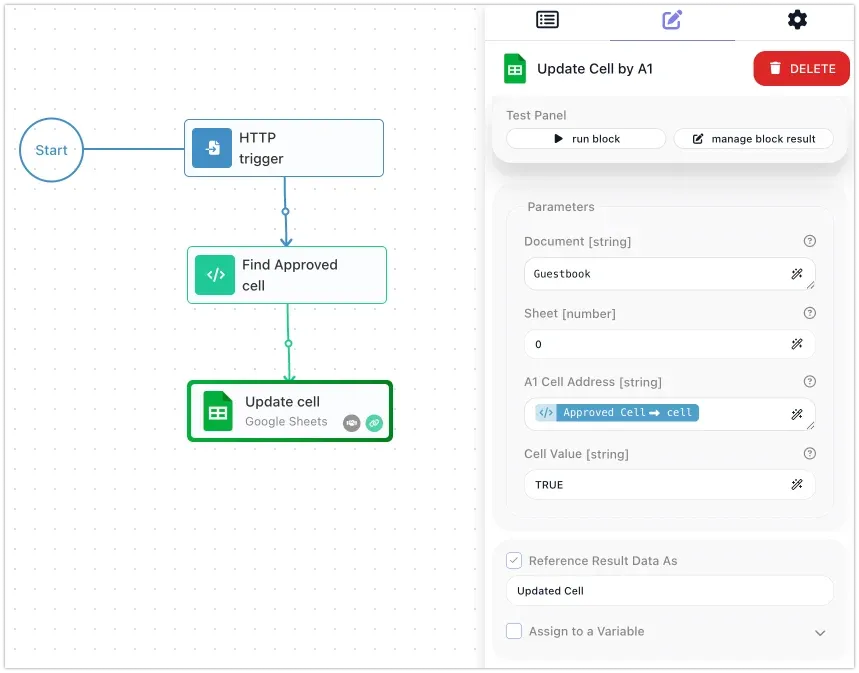Click magic wand in Cell Value field
The width and height of the screenshot is (859, 673).
point(797,484)
